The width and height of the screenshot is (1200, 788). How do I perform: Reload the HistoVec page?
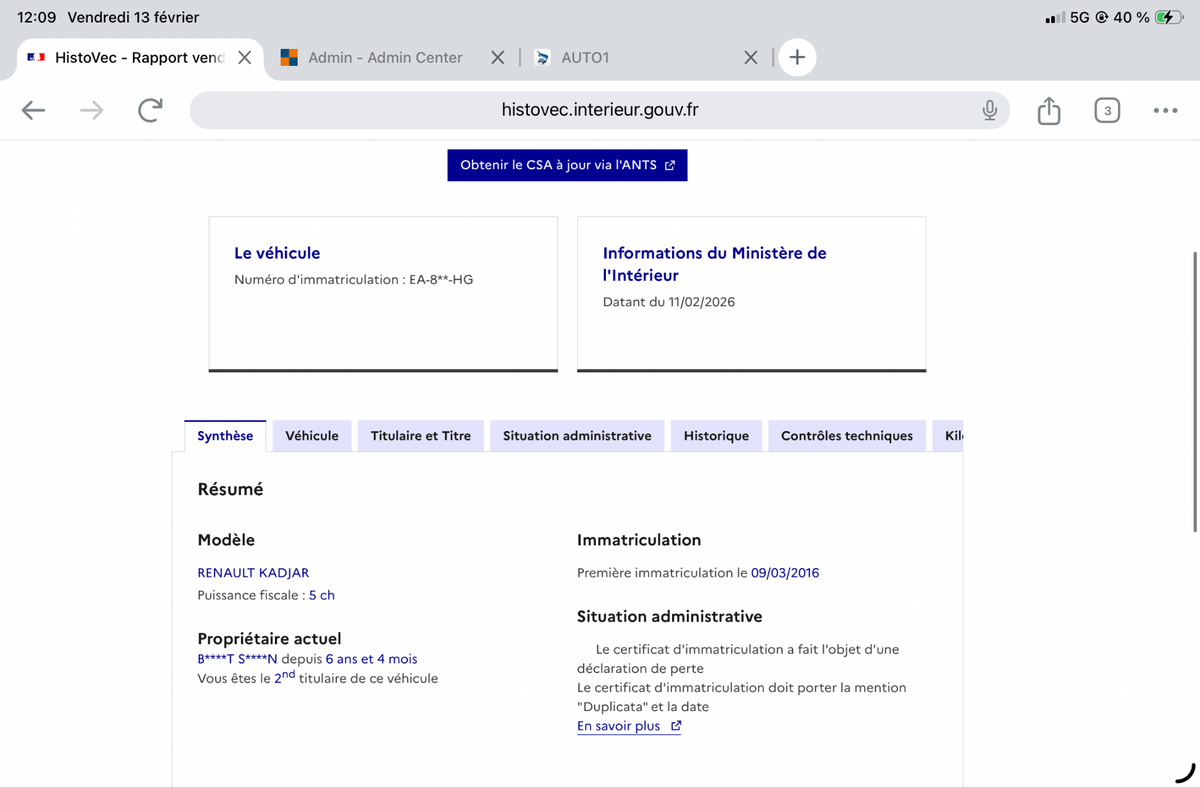150,110
